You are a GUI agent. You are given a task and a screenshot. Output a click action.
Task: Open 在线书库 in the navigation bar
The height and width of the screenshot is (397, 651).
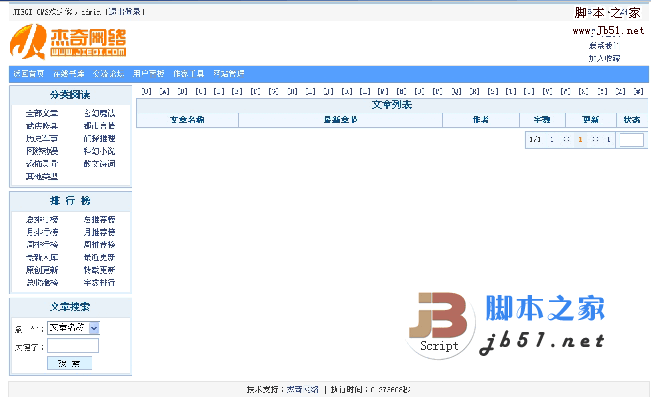(69, 74)
